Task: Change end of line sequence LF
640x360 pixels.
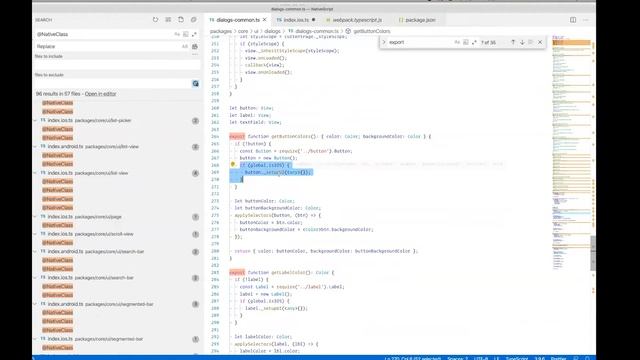Action: [x=497, y=358]
